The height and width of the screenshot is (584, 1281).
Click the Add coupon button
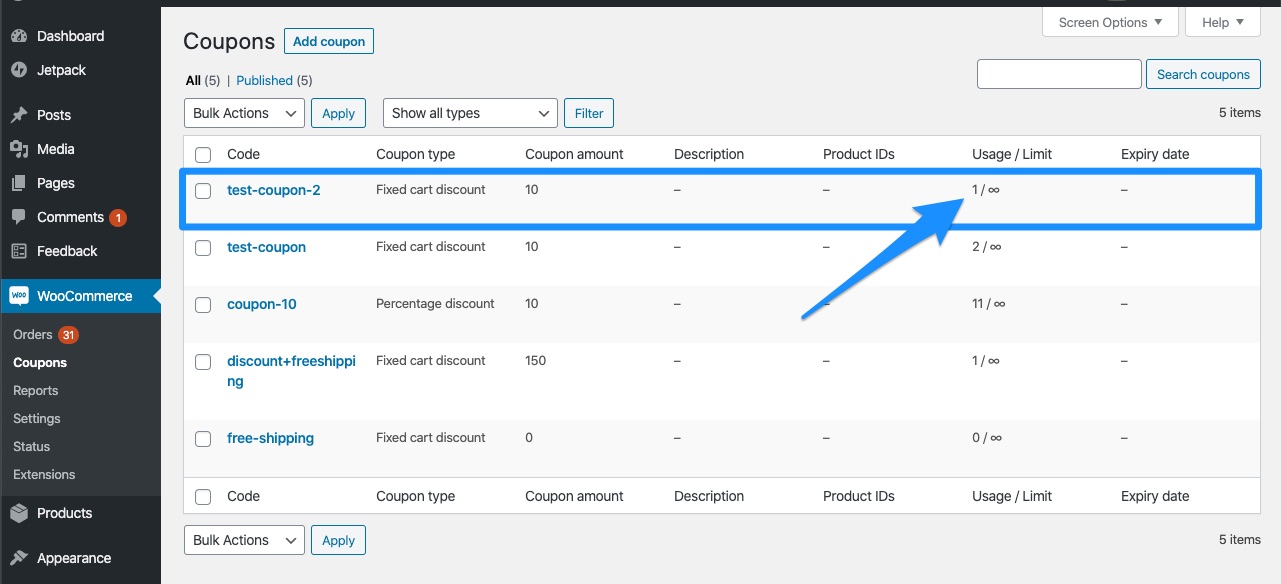328,41
